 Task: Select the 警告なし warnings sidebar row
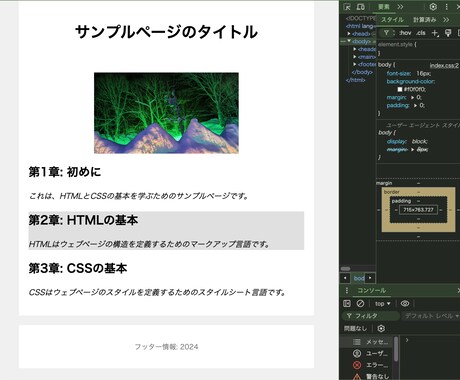click(367, 376)
